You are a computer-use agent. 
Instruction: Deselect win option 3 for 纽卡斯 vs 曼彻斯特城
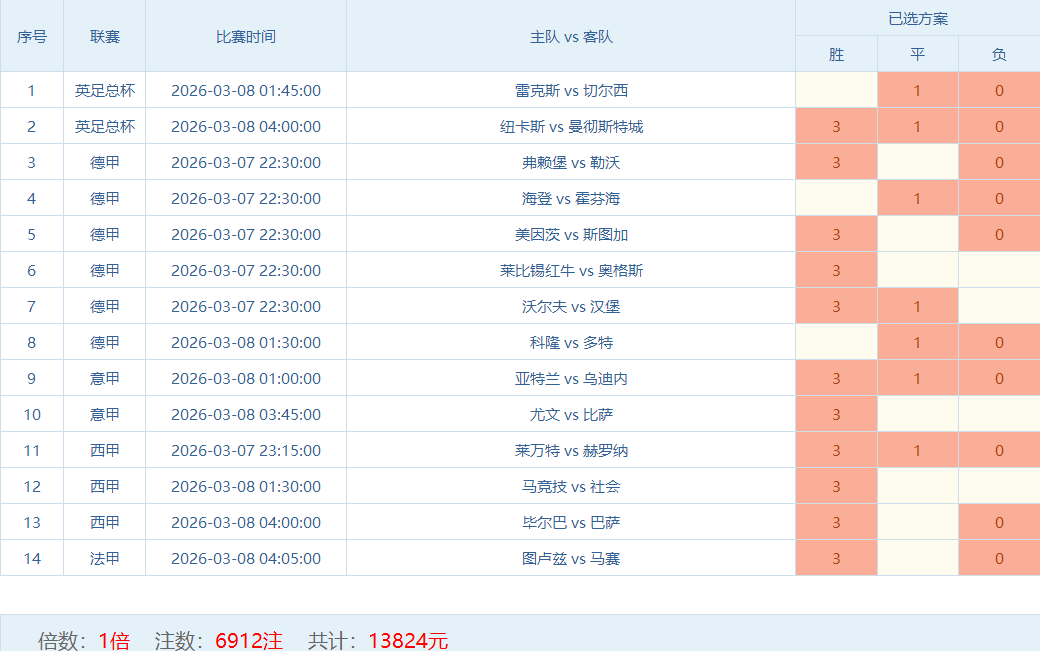coord(836,126)
